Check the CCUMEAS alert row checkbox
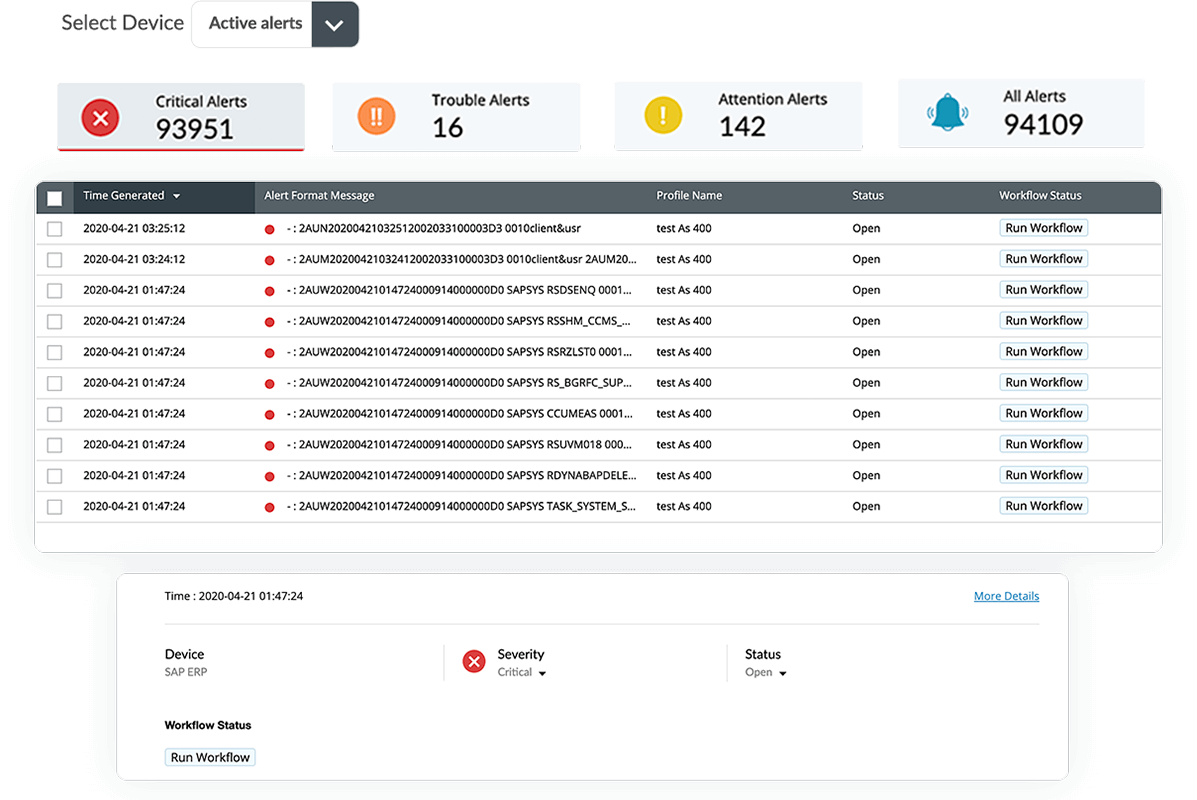The width and height of the screenshot is (1197, 800). 54,415
